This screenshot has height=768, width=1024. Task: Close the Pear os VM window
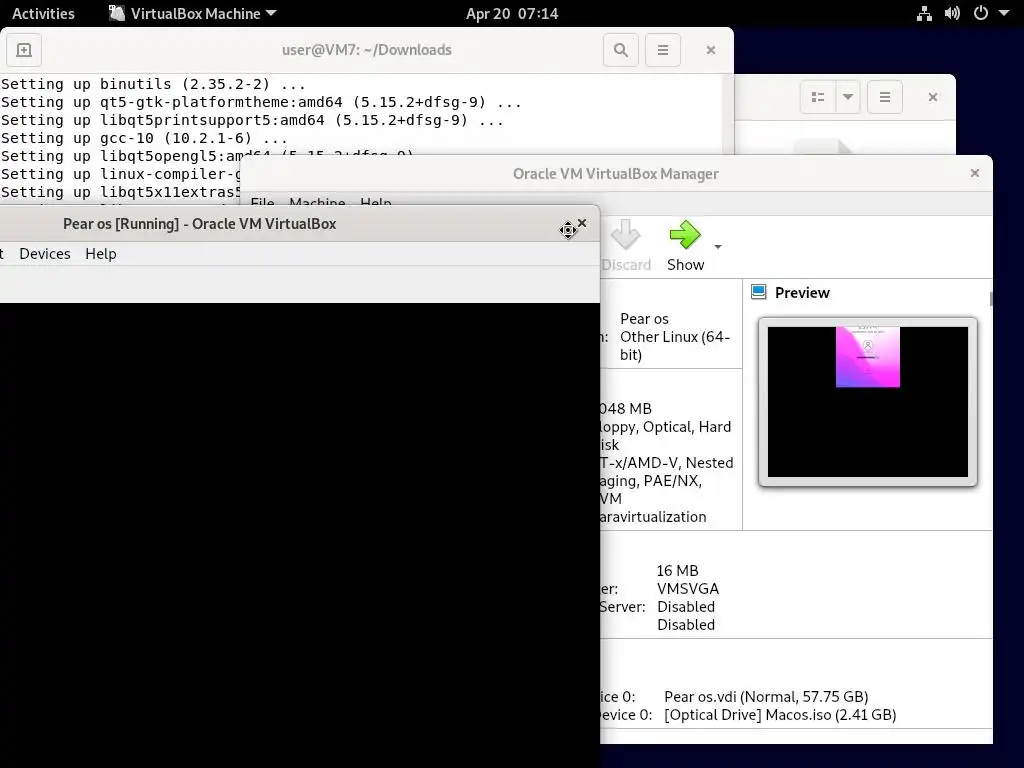(x=582, y=223)
